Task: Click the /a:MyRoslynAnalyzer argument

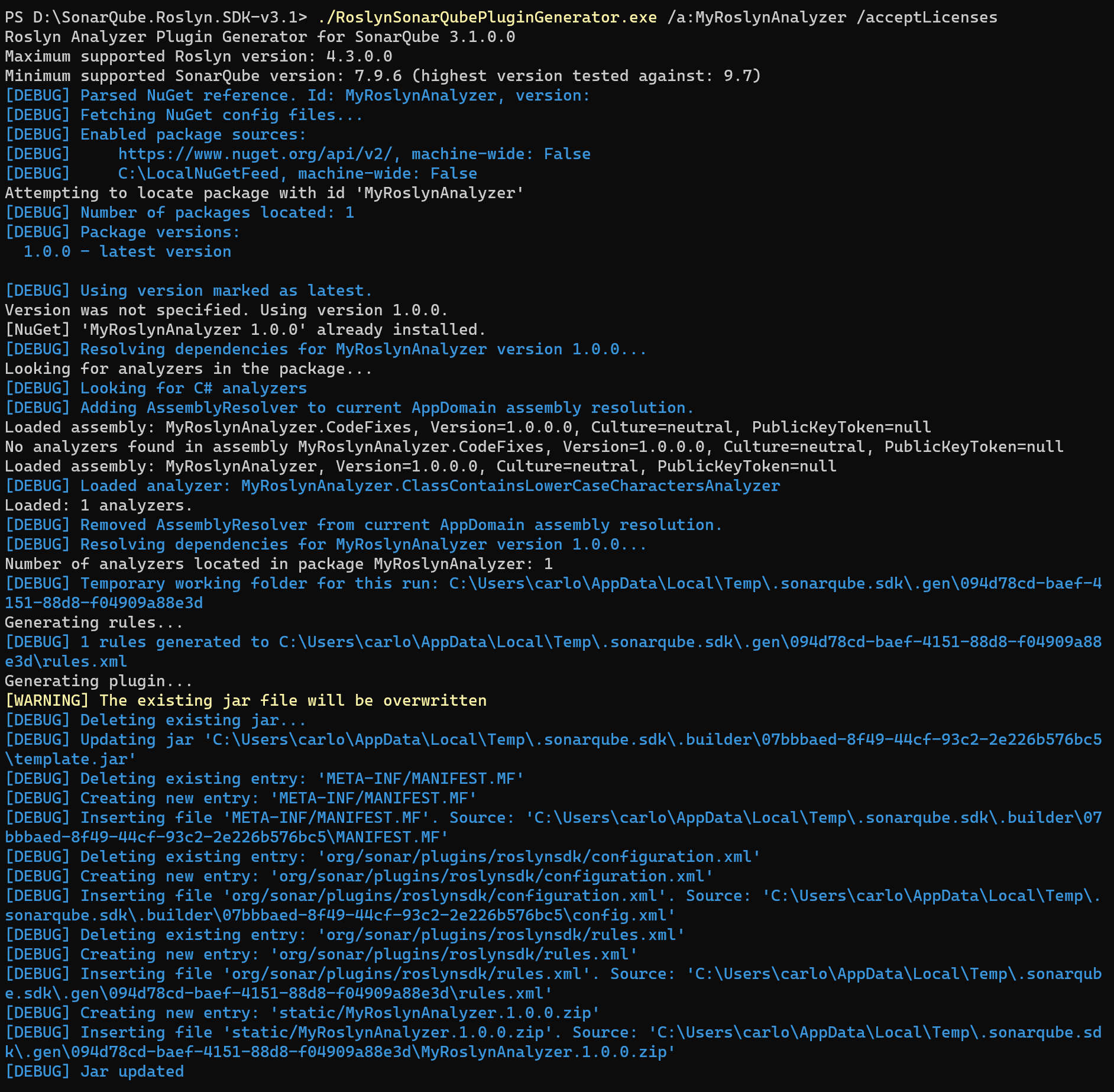Action: click(x=757, y=17)
